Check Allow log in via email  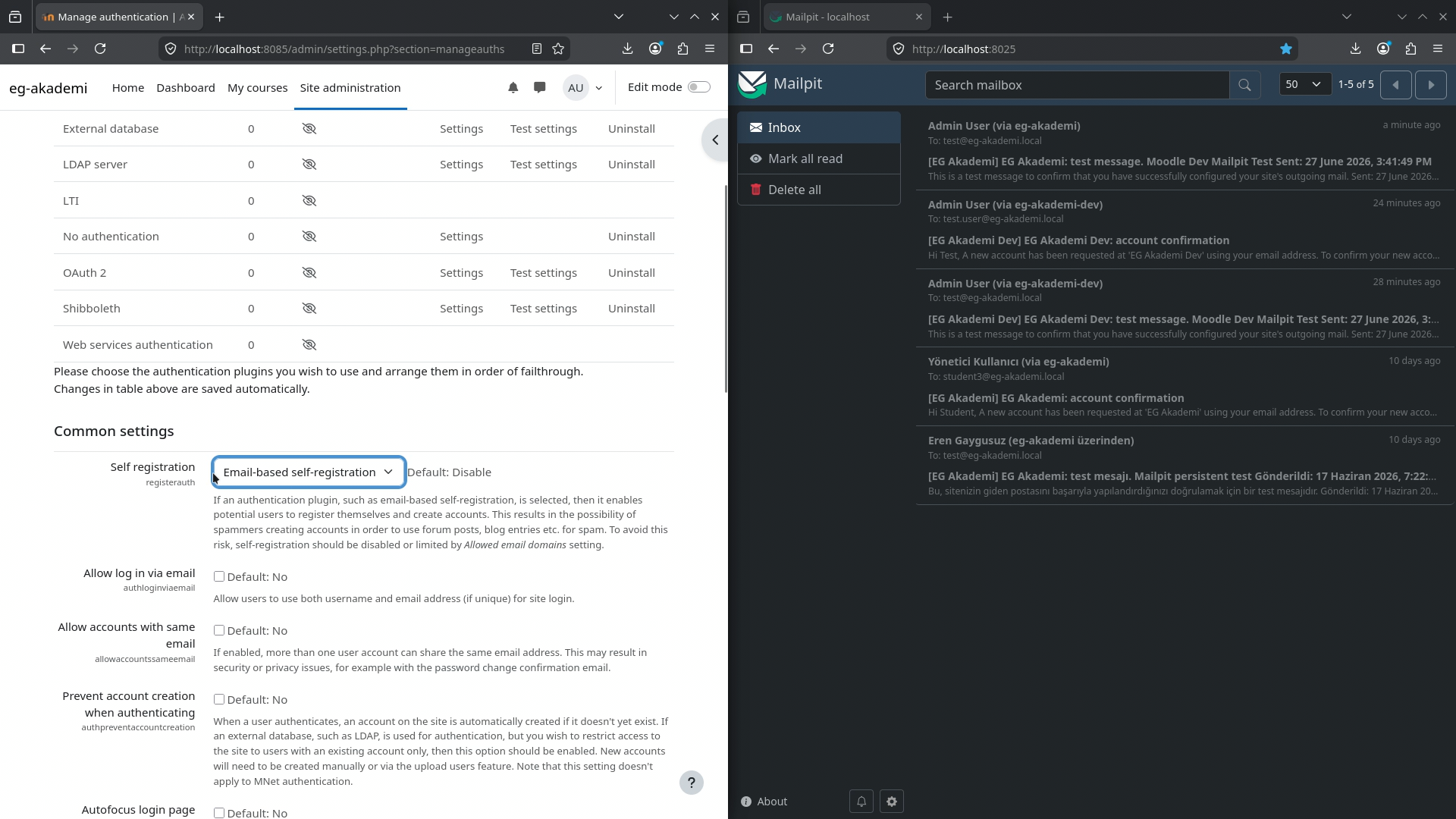click(219, 577)
